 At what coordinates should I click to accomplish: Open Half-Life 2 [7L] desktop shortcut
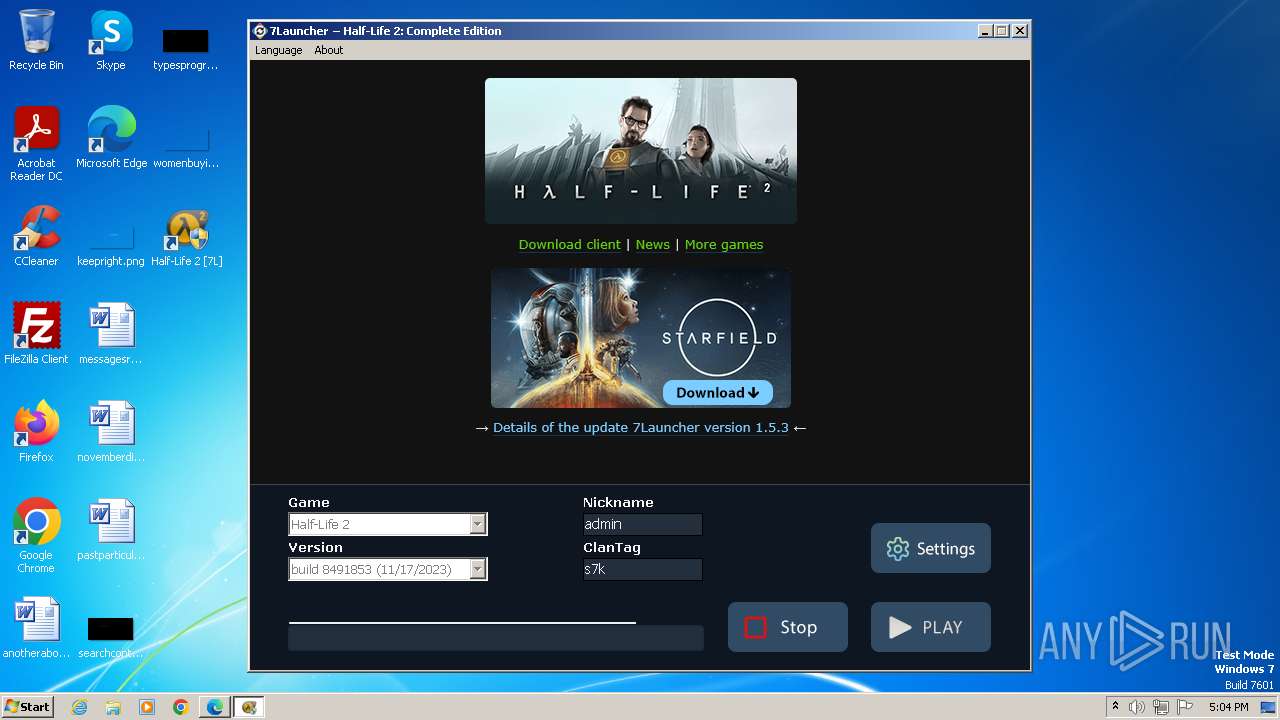(186, 236)
